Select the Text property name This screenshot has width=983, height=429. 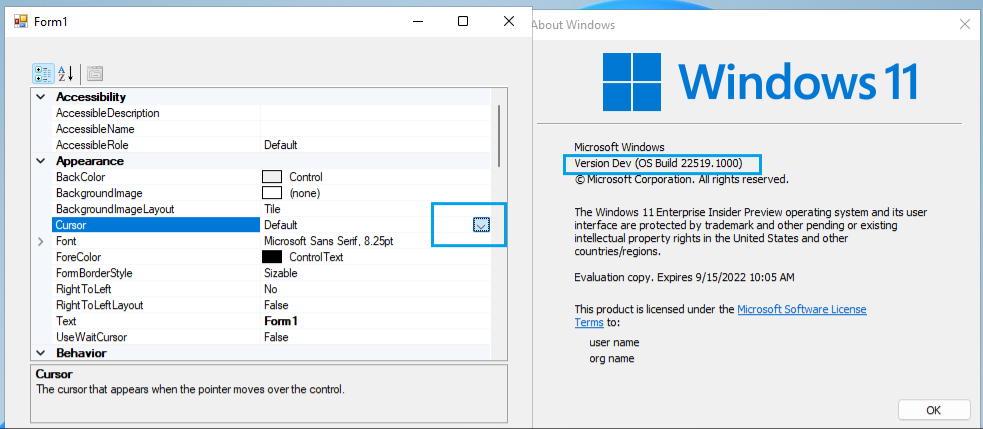pyautogui.click(x=66, y=321)
